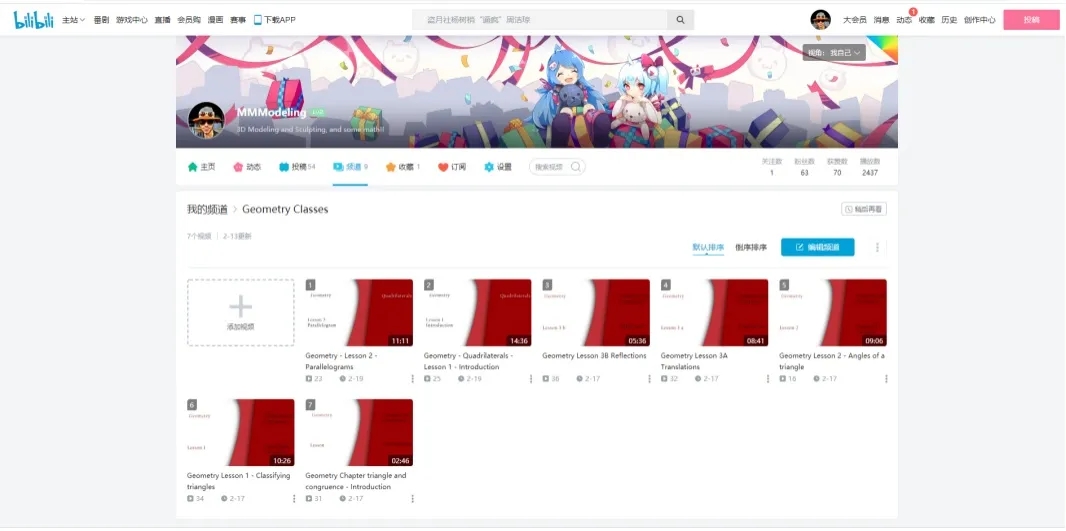
Task: Open options dots for 3A Translations video
Action: click(x=767, y=379)
